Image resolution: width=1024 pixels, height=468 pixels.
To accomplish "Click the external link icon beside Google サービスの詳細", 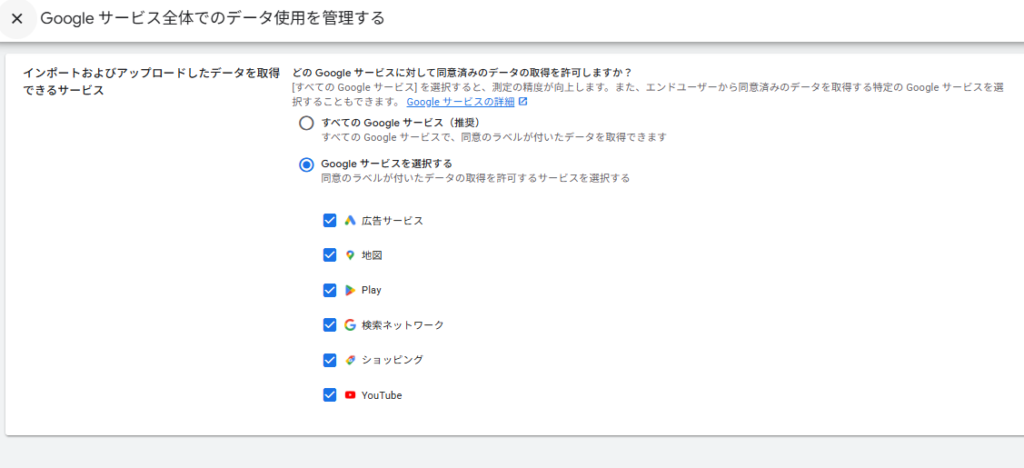I will tap(523, 102).
